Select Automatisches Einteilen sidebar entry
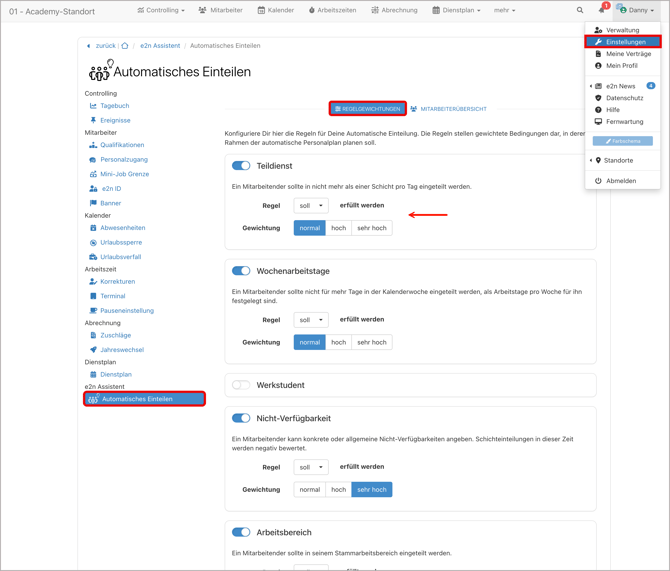The width and height of the screenshot is (670, 571). [144, 399]
